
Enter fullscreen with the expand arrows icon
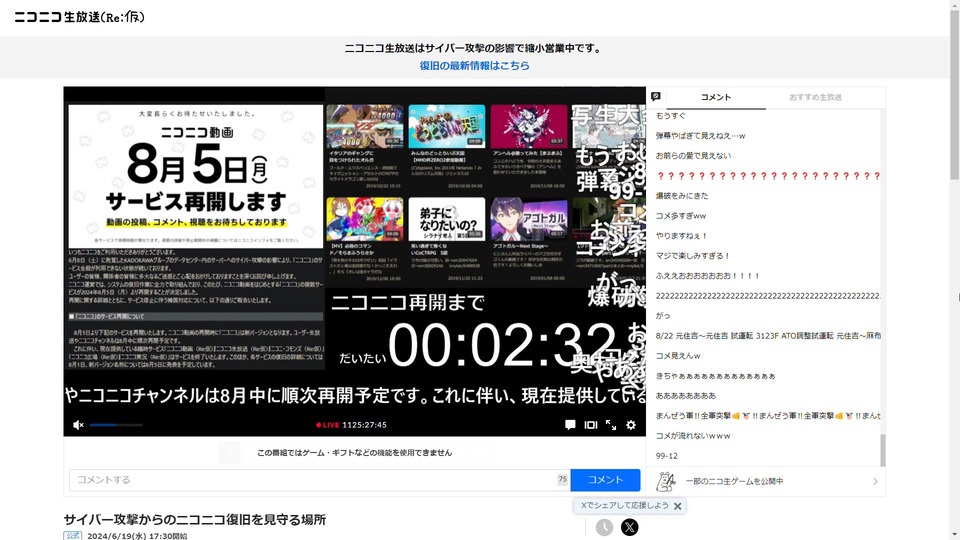click(x=611, y=425)
